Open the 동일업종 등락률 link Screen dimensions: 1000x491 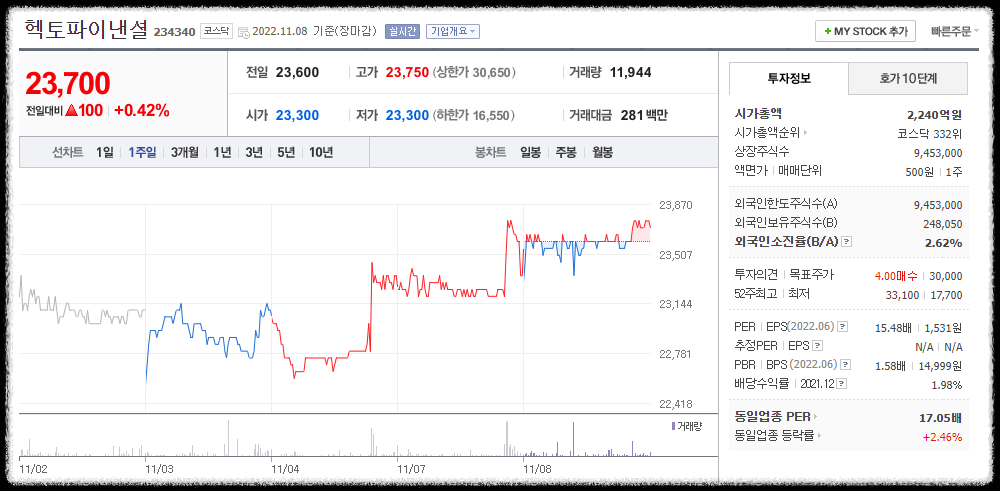pyautogui.click(x=774, y=436)
